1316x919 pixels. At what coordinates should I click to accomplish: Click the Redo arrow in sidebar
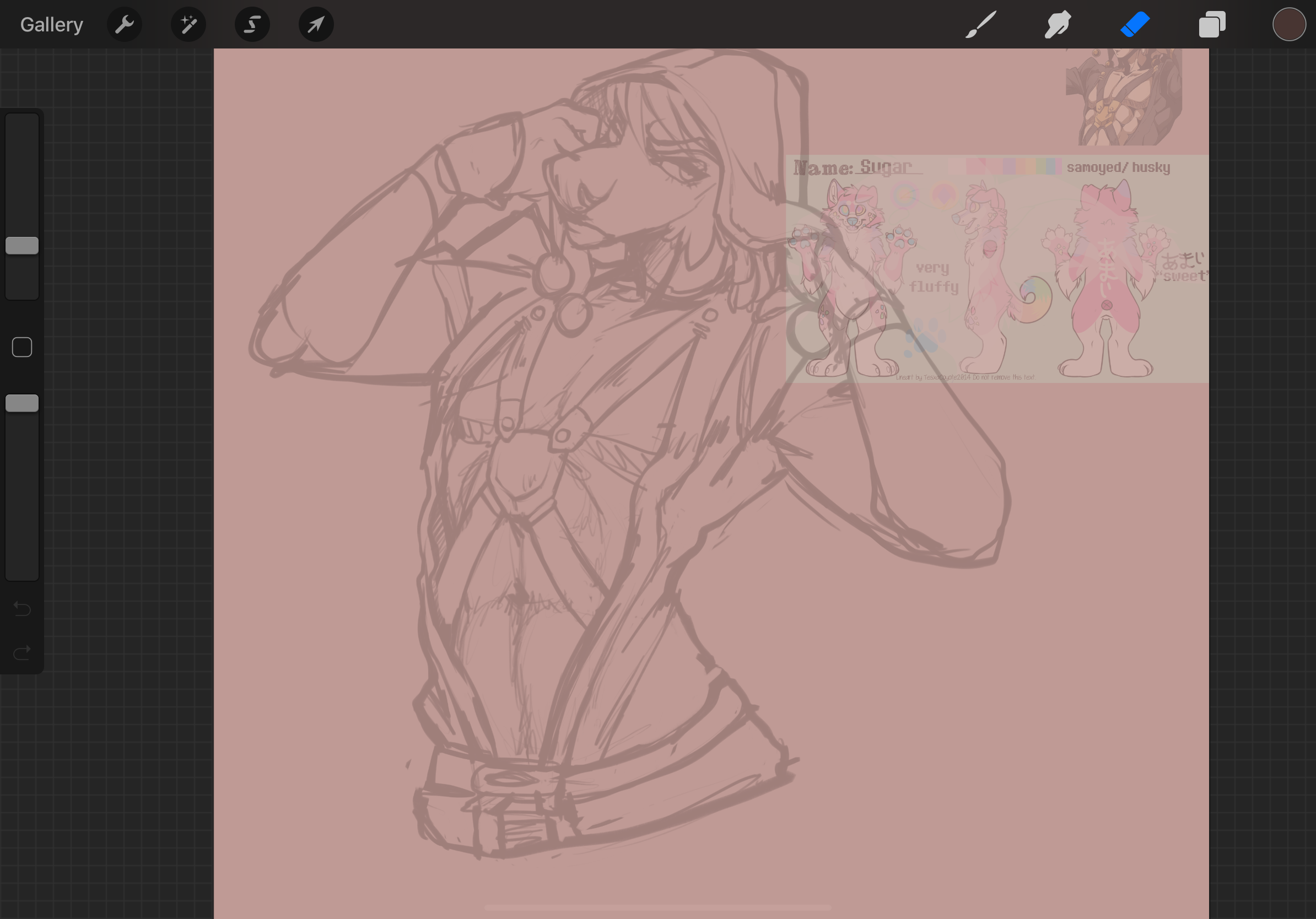pyautogui.click(x=22, y=652)
